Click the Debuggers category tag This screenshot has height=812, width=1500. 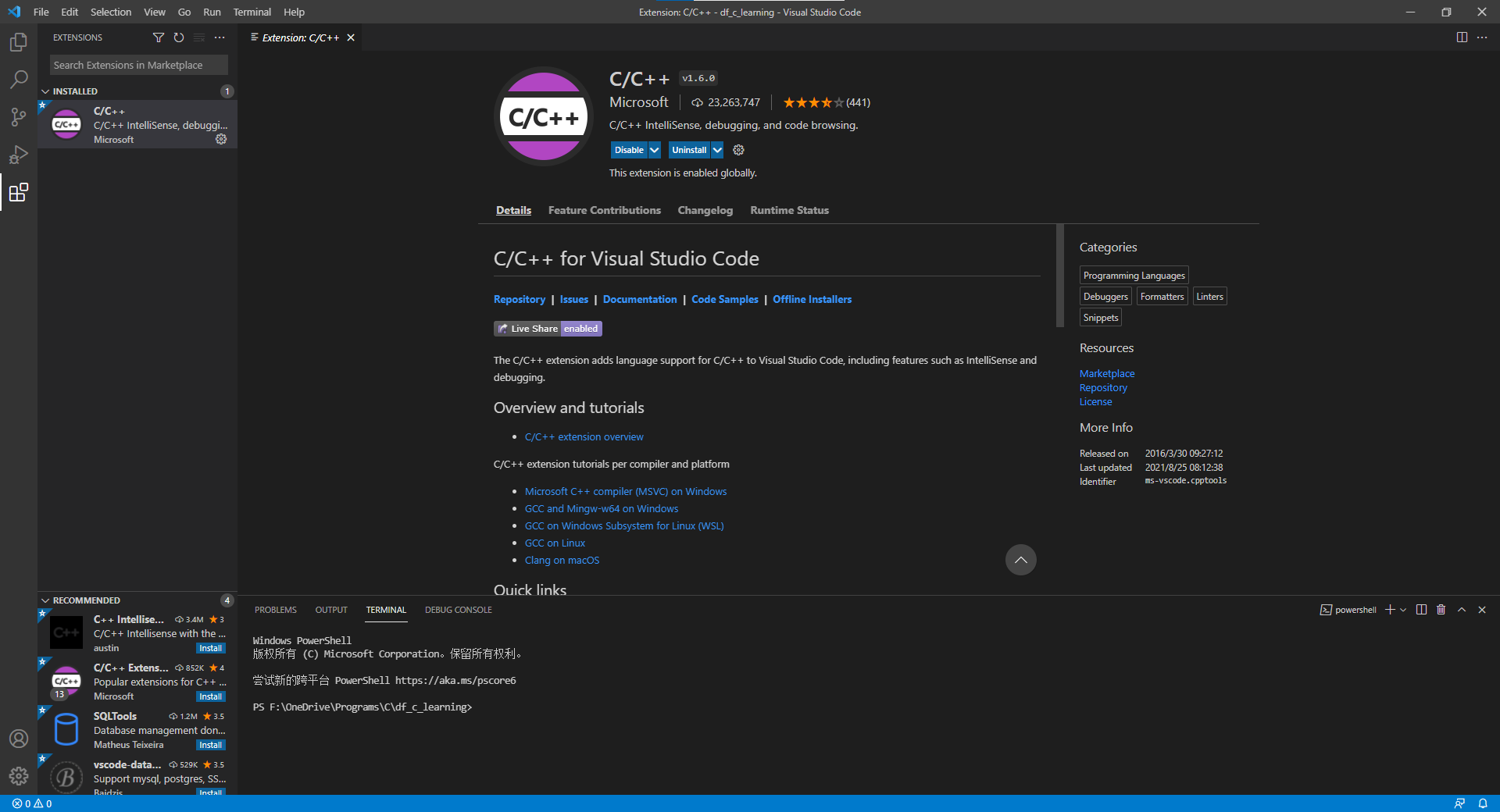click(1105, 296)
